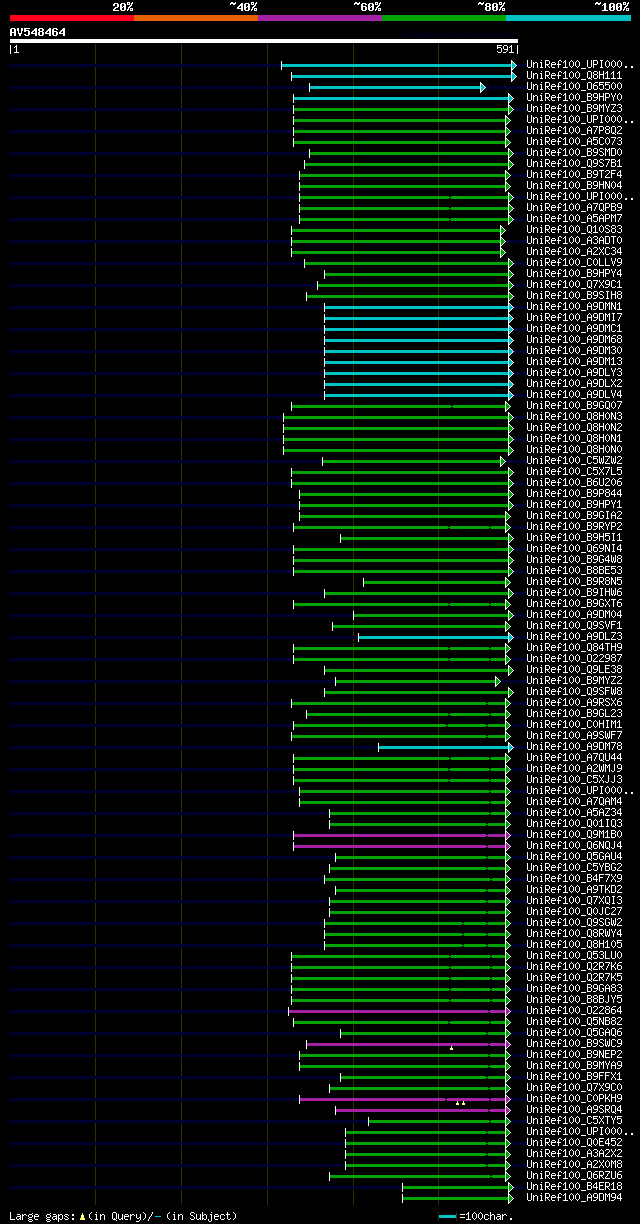Select the UniRef100_B6U206 label
This screenshot has width=640, height=1224.
point(574,482)
